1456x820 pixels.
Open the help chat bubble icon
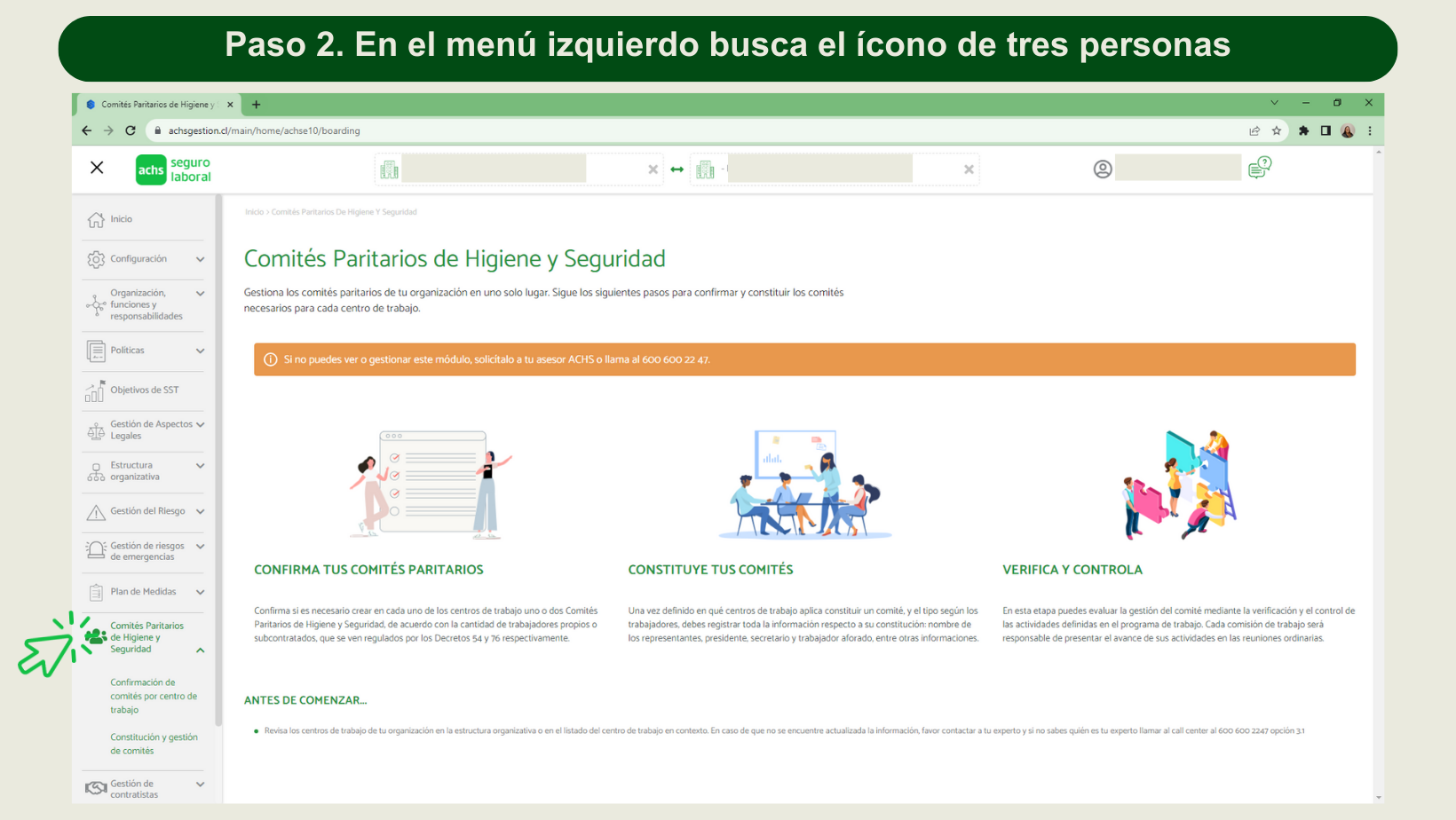[1260, 167]
